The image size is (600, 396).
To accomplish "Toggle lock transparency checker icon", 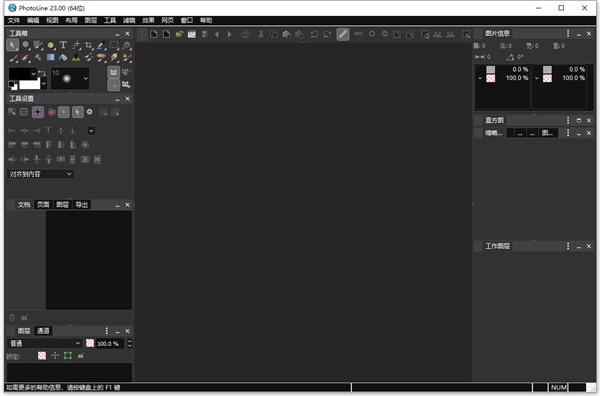I will [x=42, y=356].
